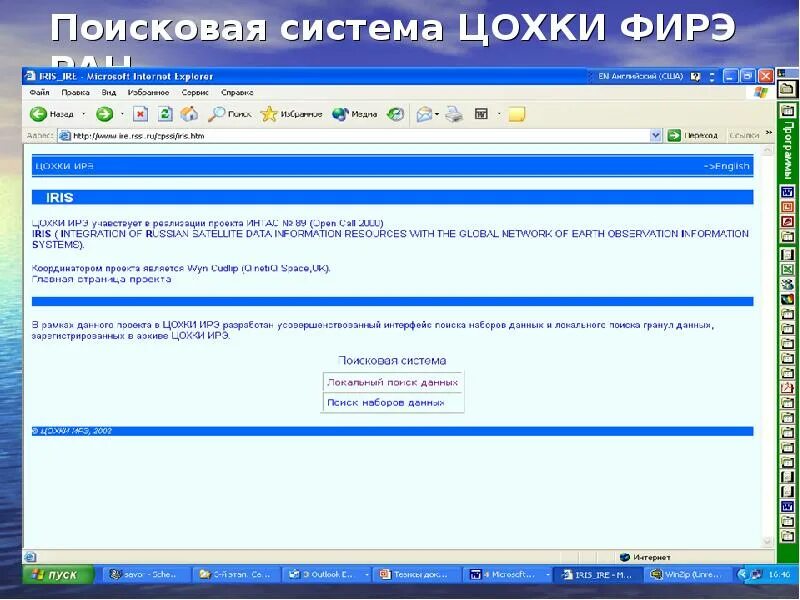The width and height of the screenshot is (800, 600).
Task: Click the Пуск start button
Action: tap(58, 574)
